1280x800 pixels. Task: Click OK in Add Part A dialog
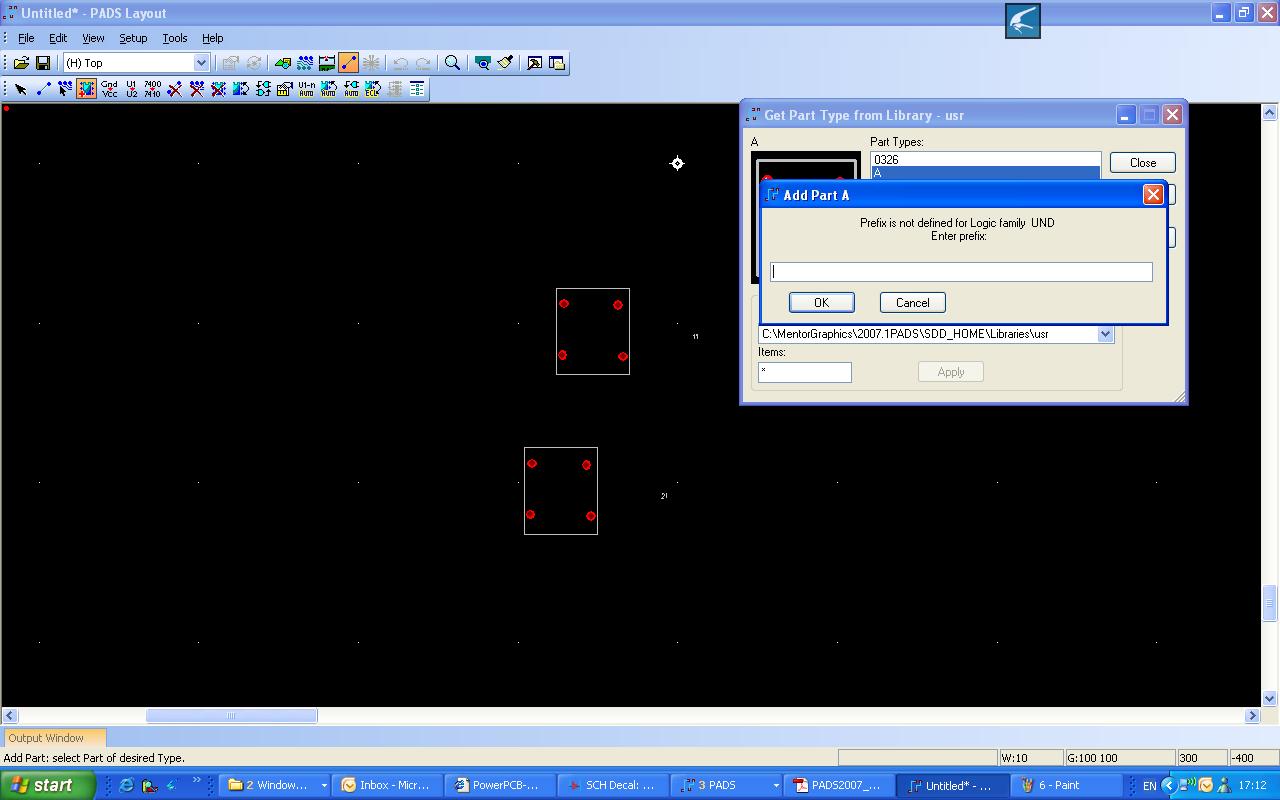(821, 303)
